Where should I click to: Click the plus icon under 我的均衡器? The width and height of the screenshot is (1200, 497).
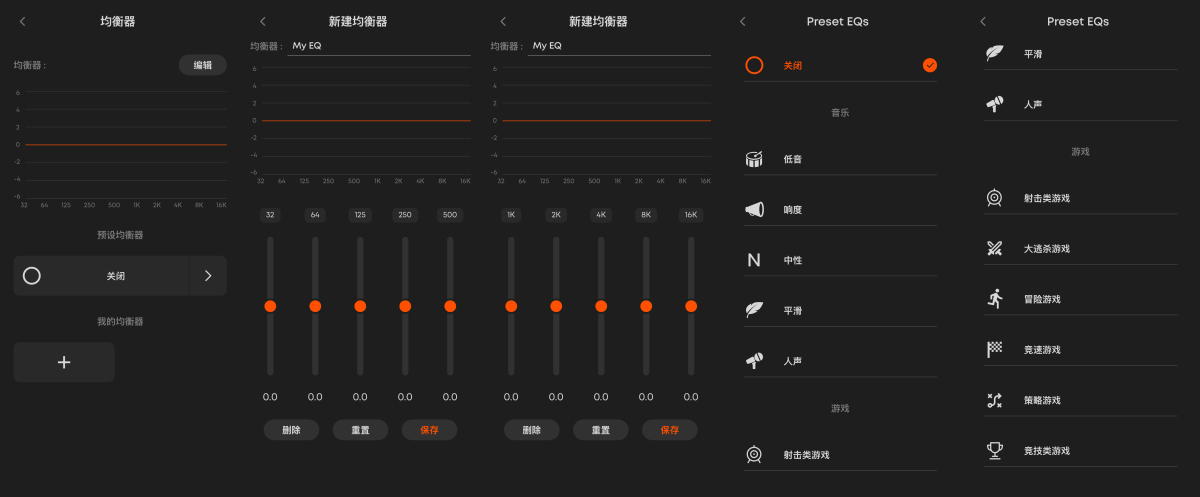(64, 362)
